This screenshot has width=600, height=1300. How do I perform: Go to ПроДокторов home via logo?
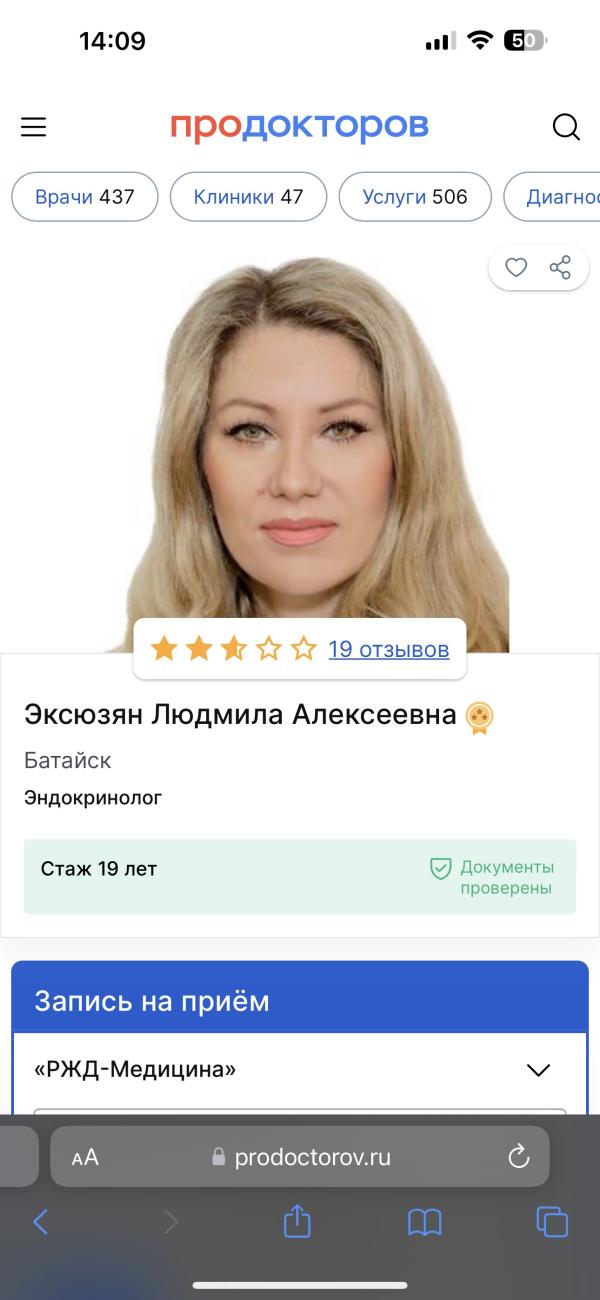(299, 126)
